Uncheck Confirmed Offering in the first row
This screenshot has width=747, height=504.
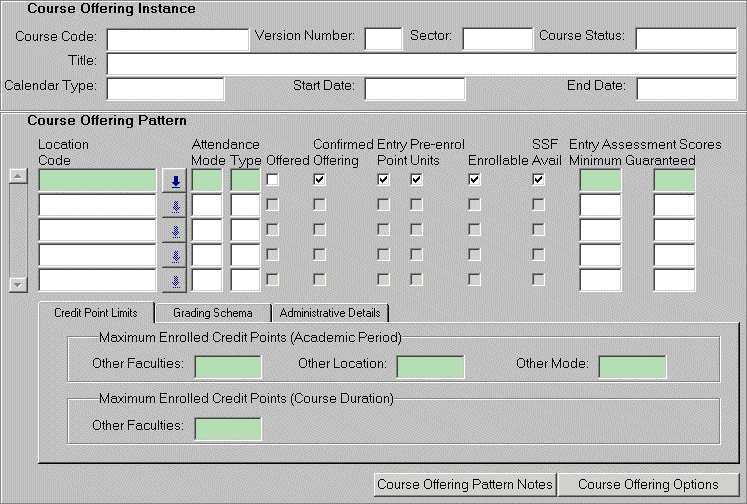click(319, 180)
